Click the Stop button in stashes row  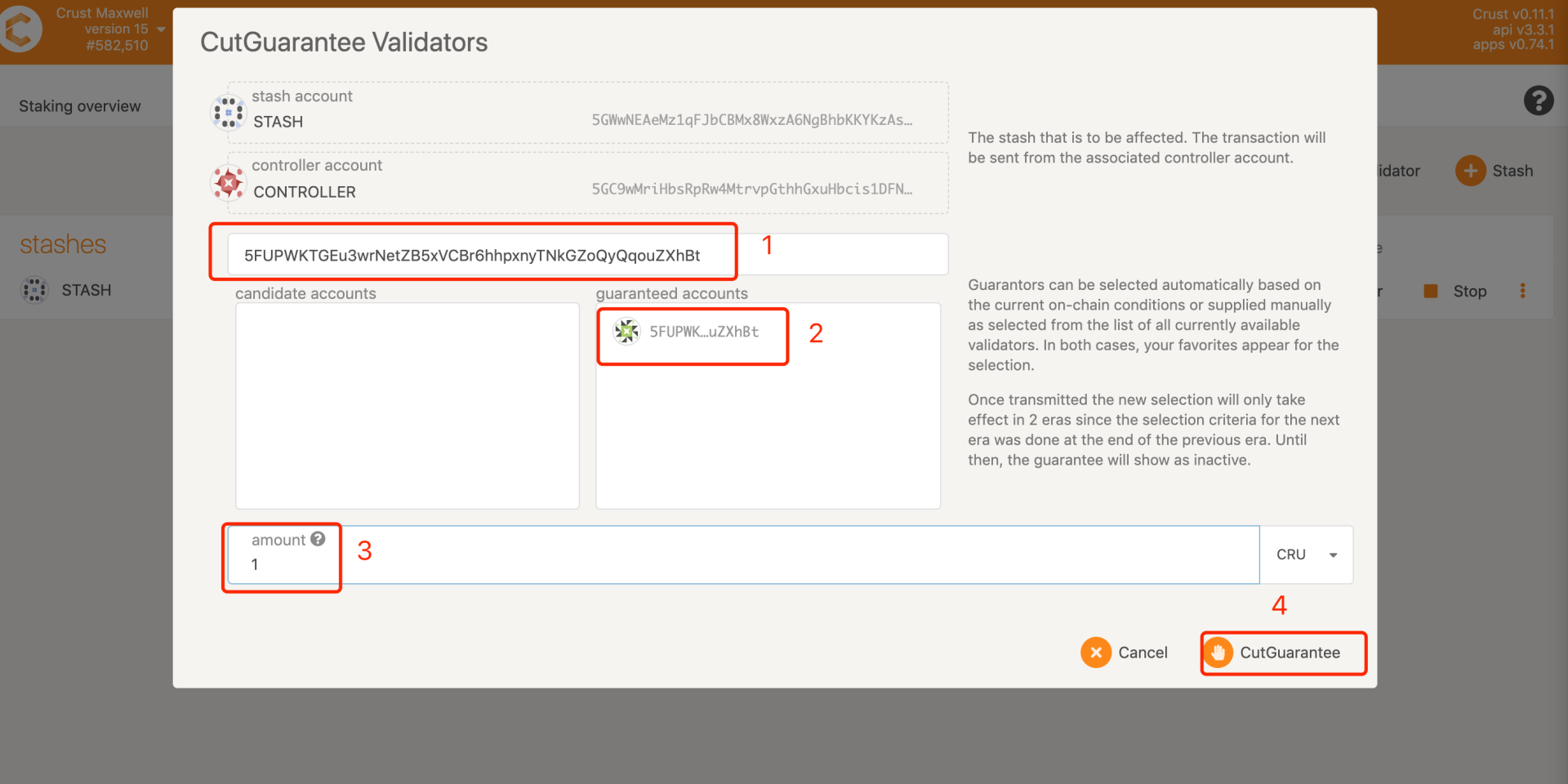point(1455,291)
